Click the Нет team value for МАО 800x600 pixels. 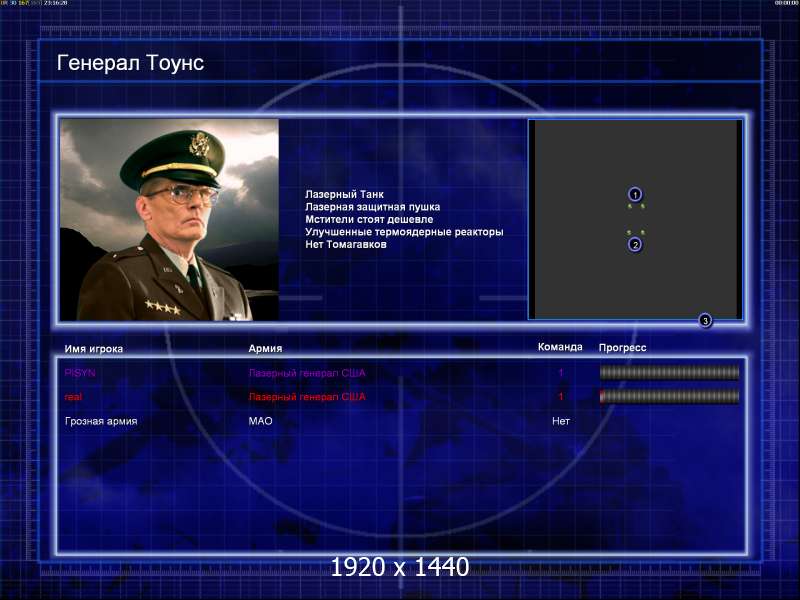coord(560,421)
